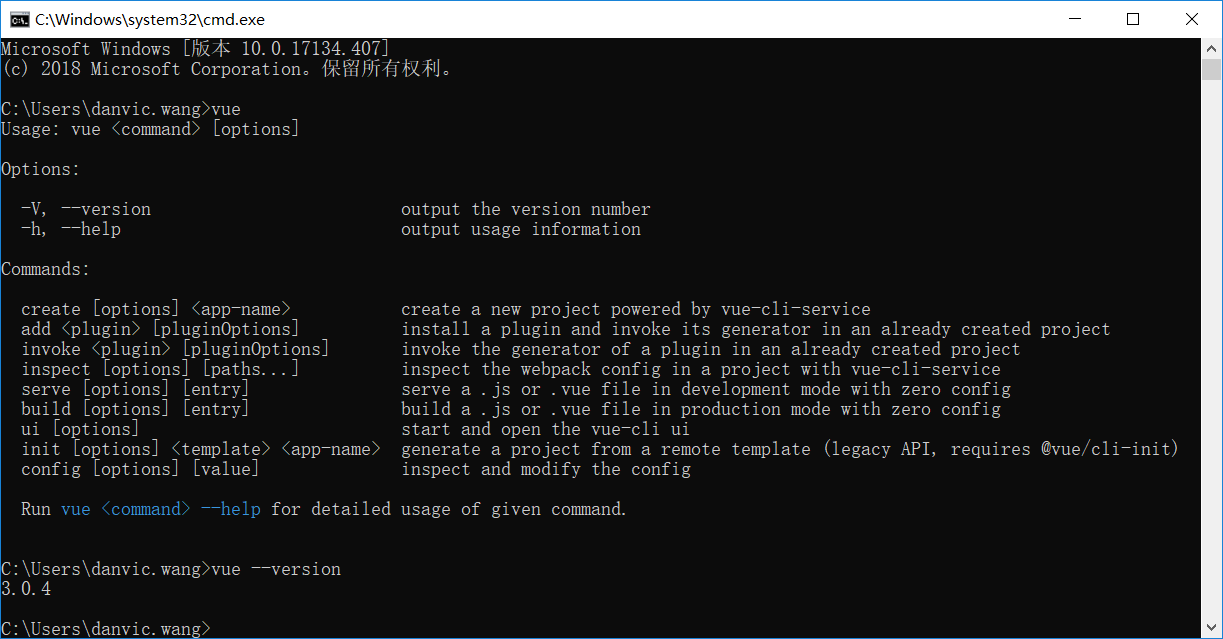1223x639 pixels.
Task: Click the 'create [options] <app-name>' command entry
Action: coord(155,308)
